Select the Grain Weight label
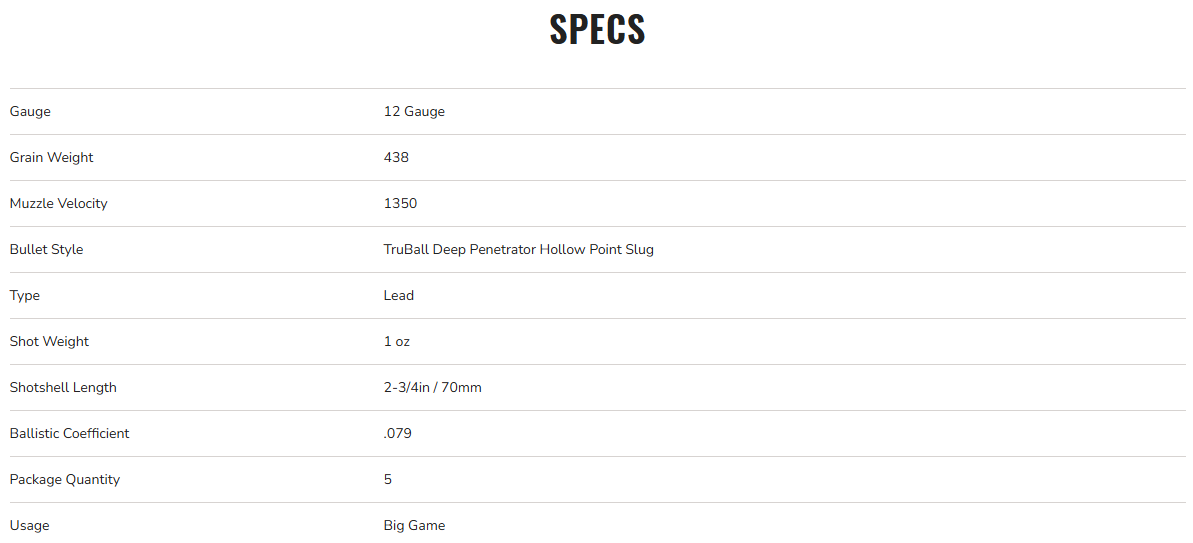Screen dimensions: 1193x543 coord(52,157)
